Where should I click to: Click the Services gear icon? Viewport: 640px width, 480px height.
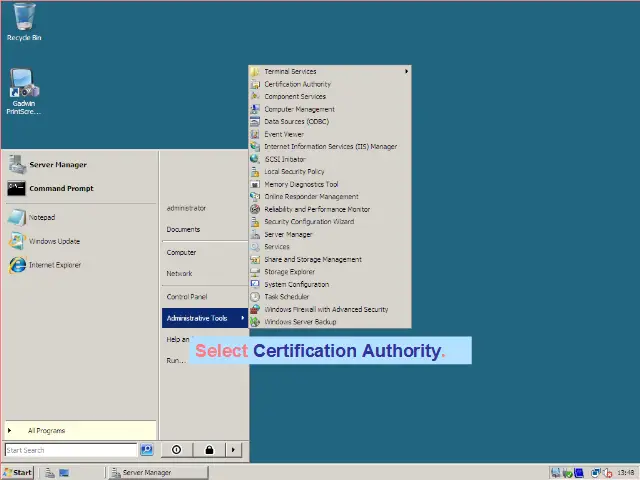[x=255, y=247]
